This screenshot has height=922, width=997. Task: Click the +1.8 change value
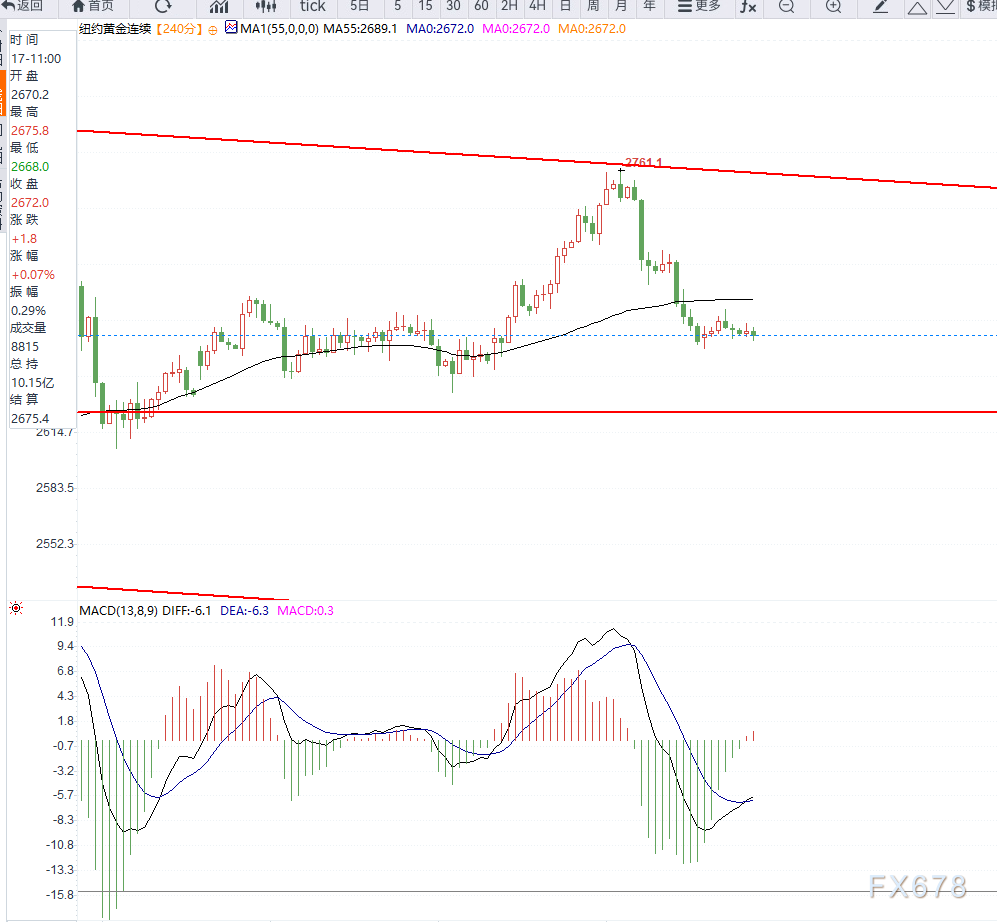[x=24, y=238]
